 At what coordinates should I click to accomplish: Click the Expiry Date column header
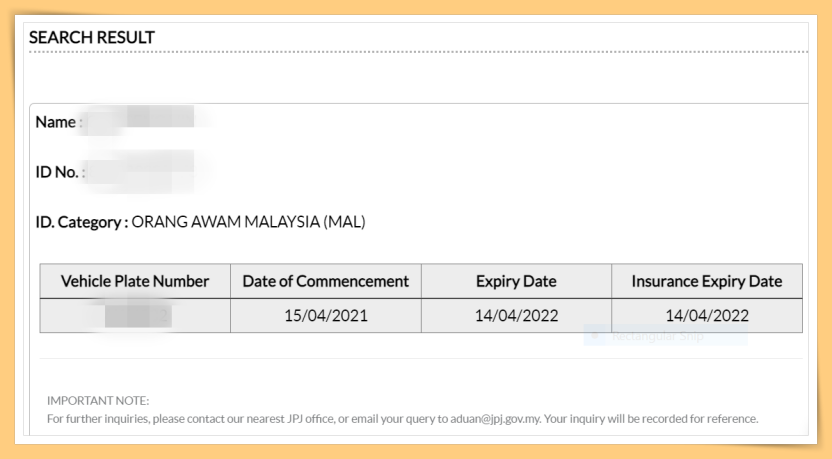516,281
